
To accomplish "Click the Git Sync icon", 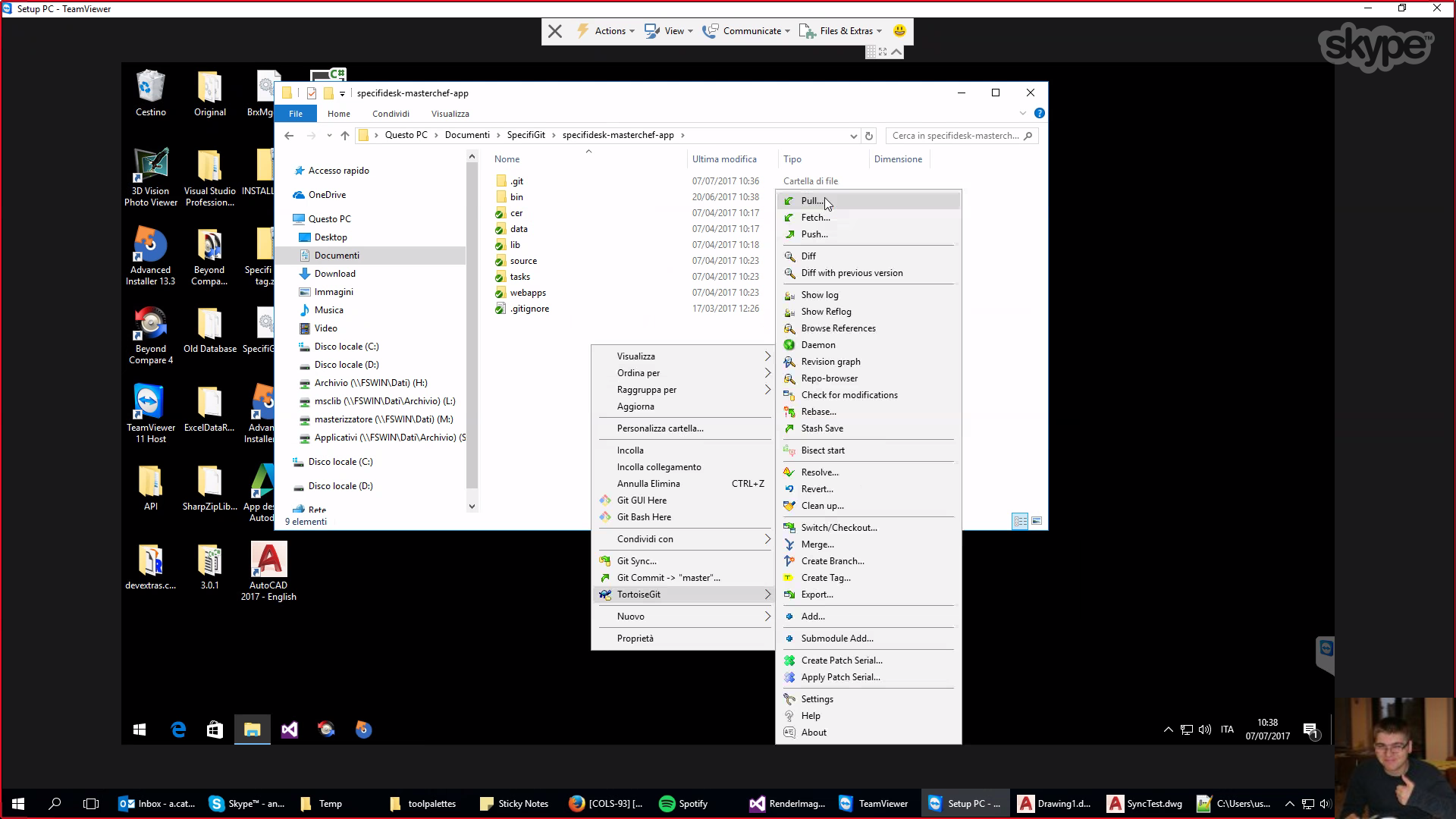I will tap(605, 561).
